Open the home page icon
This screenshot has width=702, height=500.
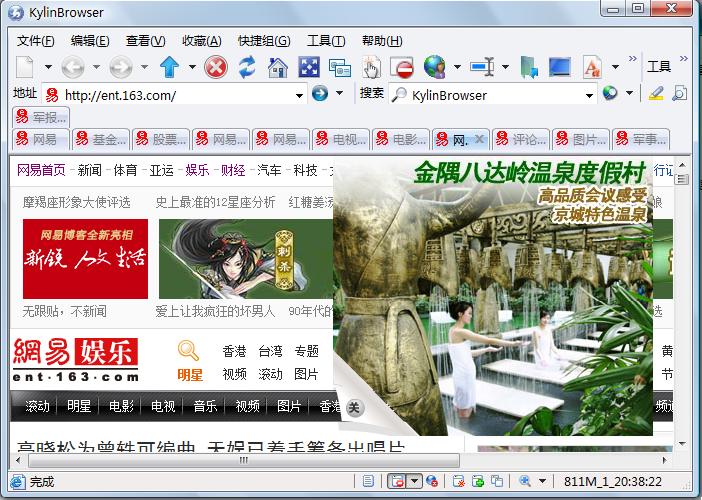point(278,67)
